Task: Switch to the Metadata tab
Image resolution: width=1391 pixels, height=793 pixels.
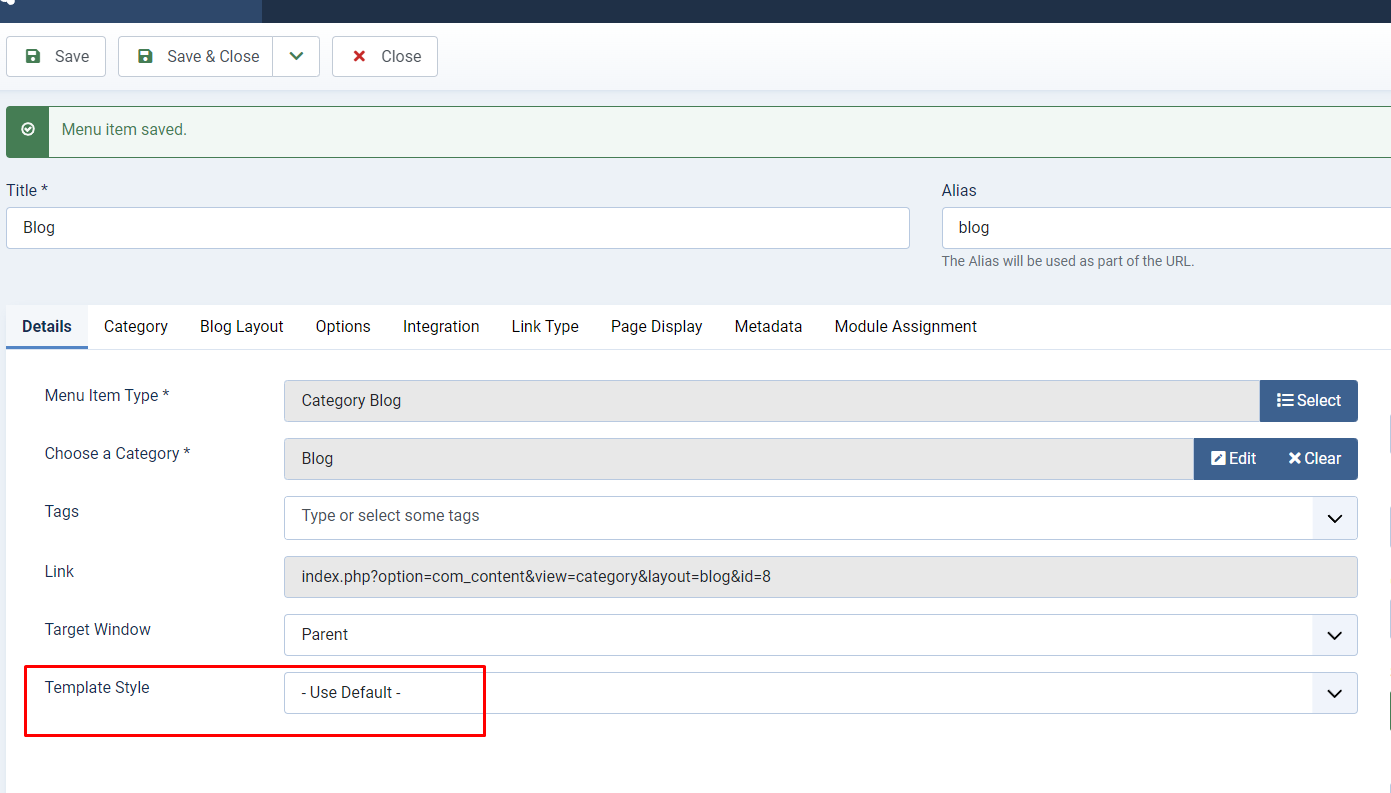Action: (x=768, y=327)
